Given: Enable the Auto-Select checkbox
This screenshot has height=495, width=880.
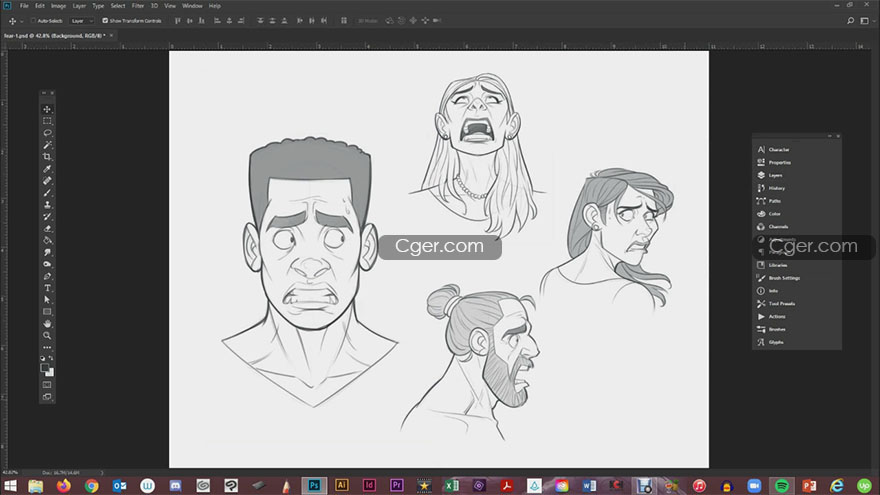Looking at the screenshot, I should click(x=33, y=21).
